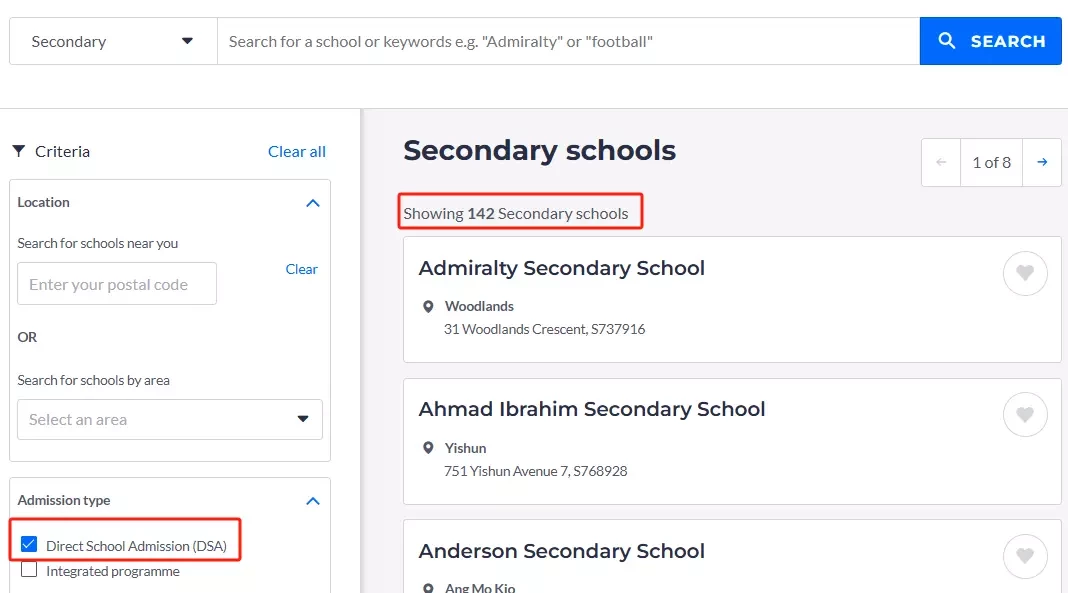This screenshot has height=593, width=1068.
Task: Click previous page arrow in pagination
Action: [x=941, y=162]
